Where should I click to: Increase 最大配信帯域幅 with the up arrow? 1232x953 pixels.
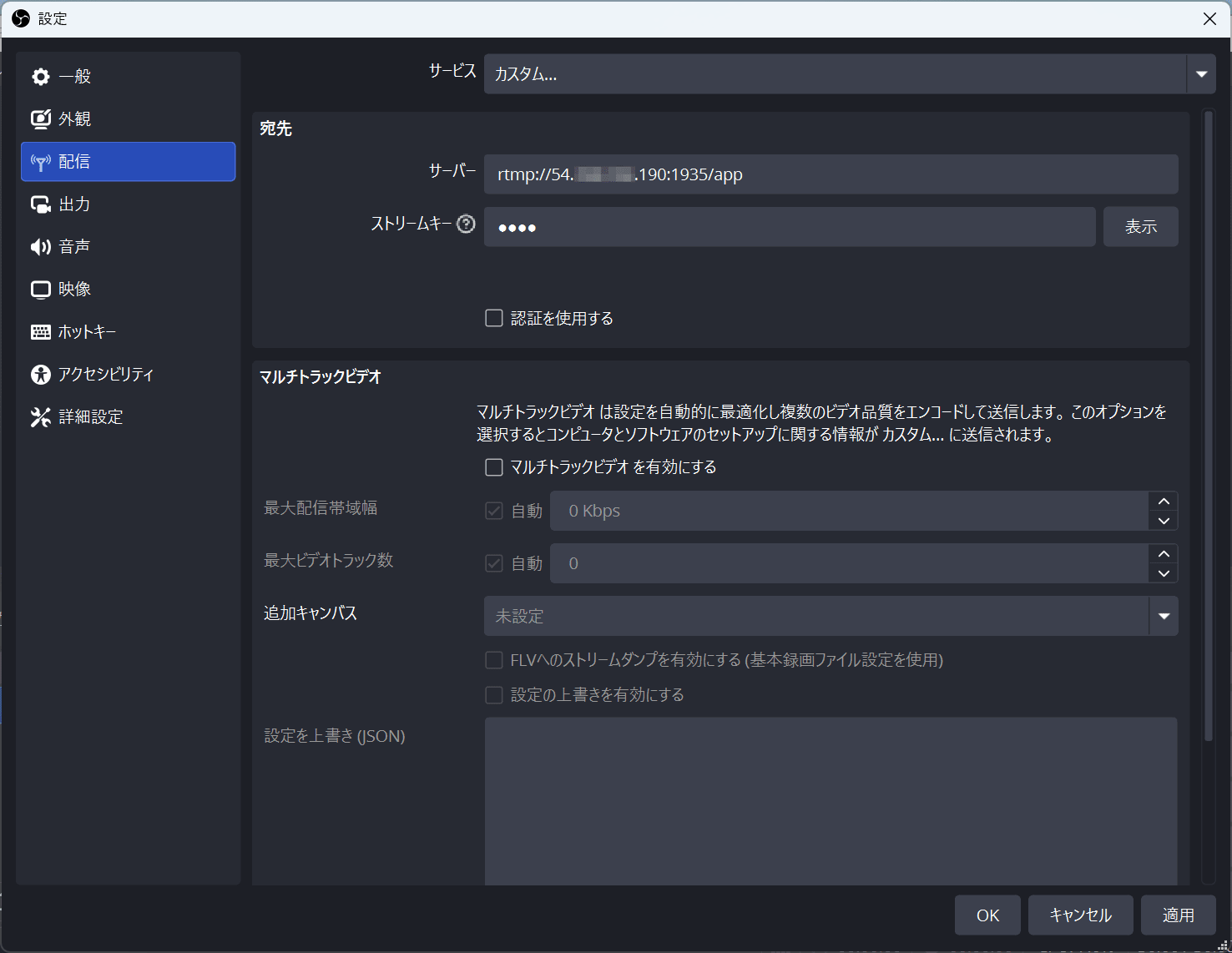1164,501
